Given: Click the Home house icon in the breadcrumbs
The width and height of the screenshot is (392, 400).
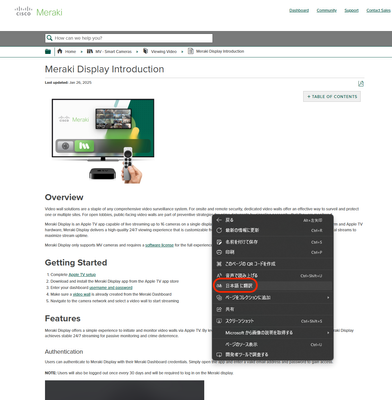Looking at the screenshot, I should (x=60, y=51).
